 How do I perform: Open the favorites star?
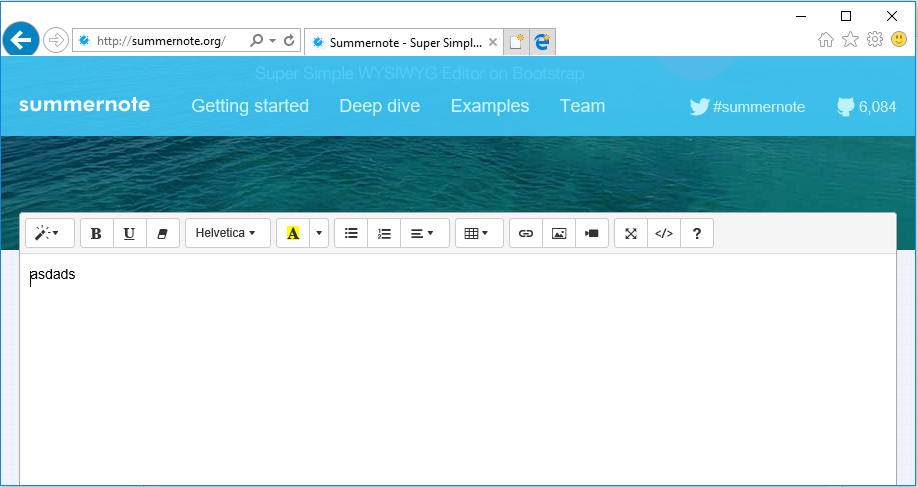pyautogui.click(x=850, y=40)
